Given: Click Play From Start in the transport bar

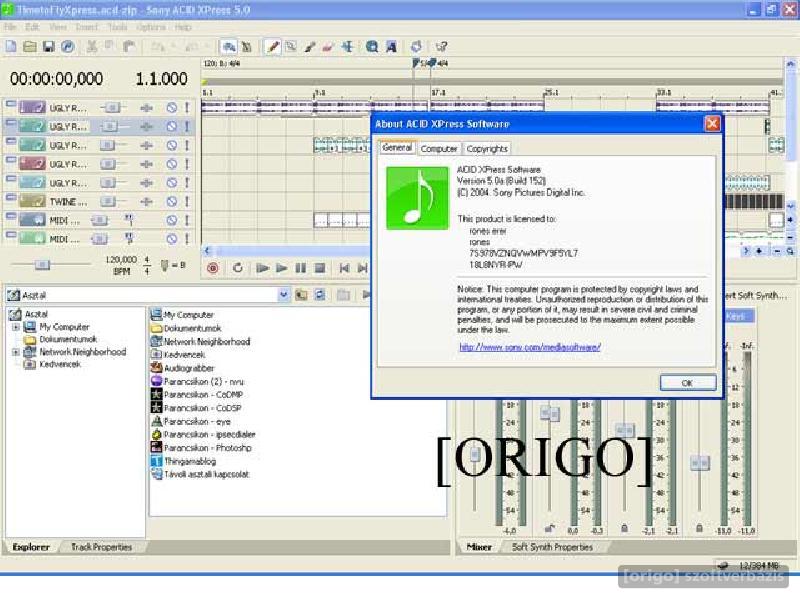Looking at the screenshot, I should [262, 268].
